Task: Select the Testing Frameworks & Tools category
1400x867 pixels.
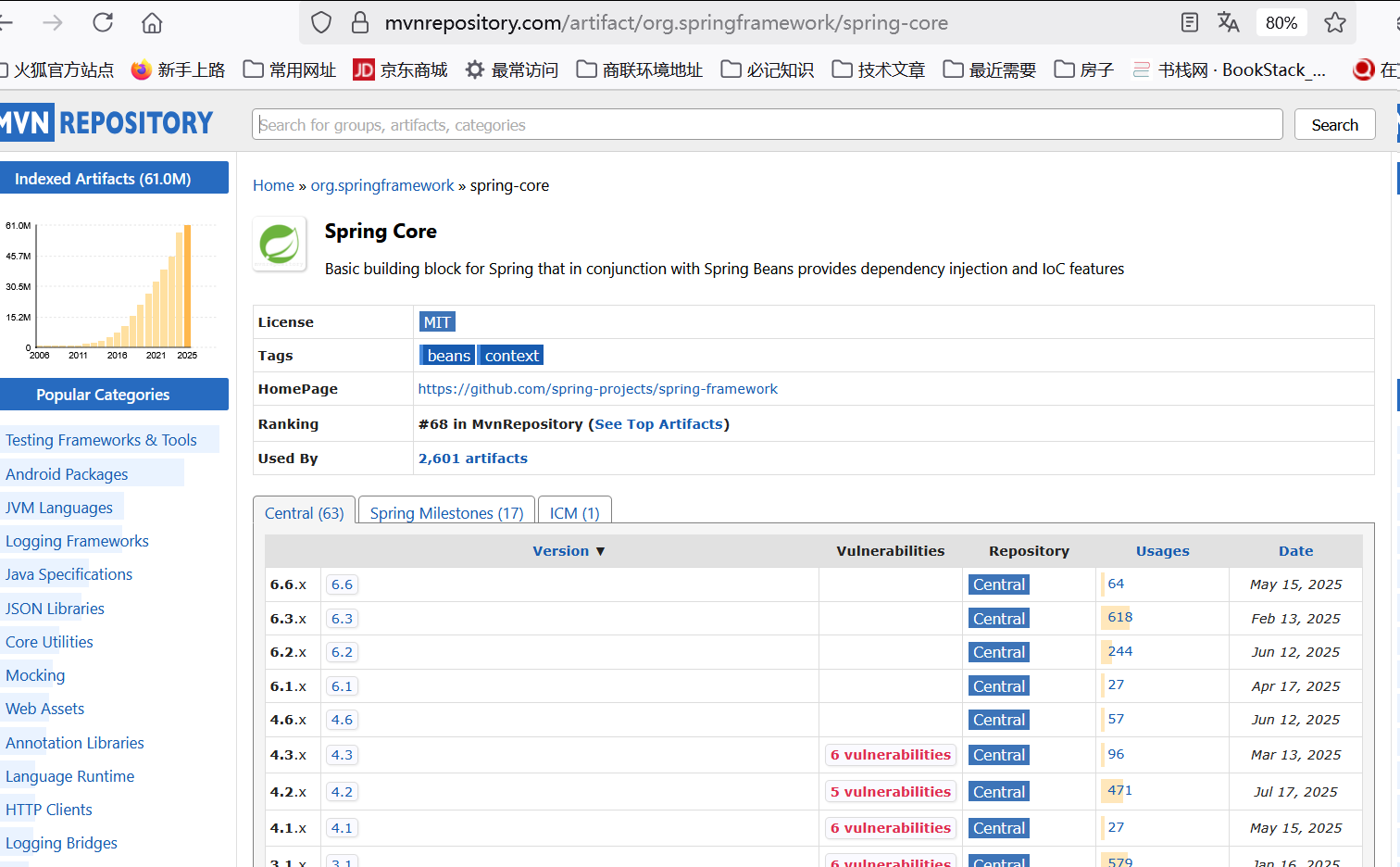Action: (x=101, y=440)
